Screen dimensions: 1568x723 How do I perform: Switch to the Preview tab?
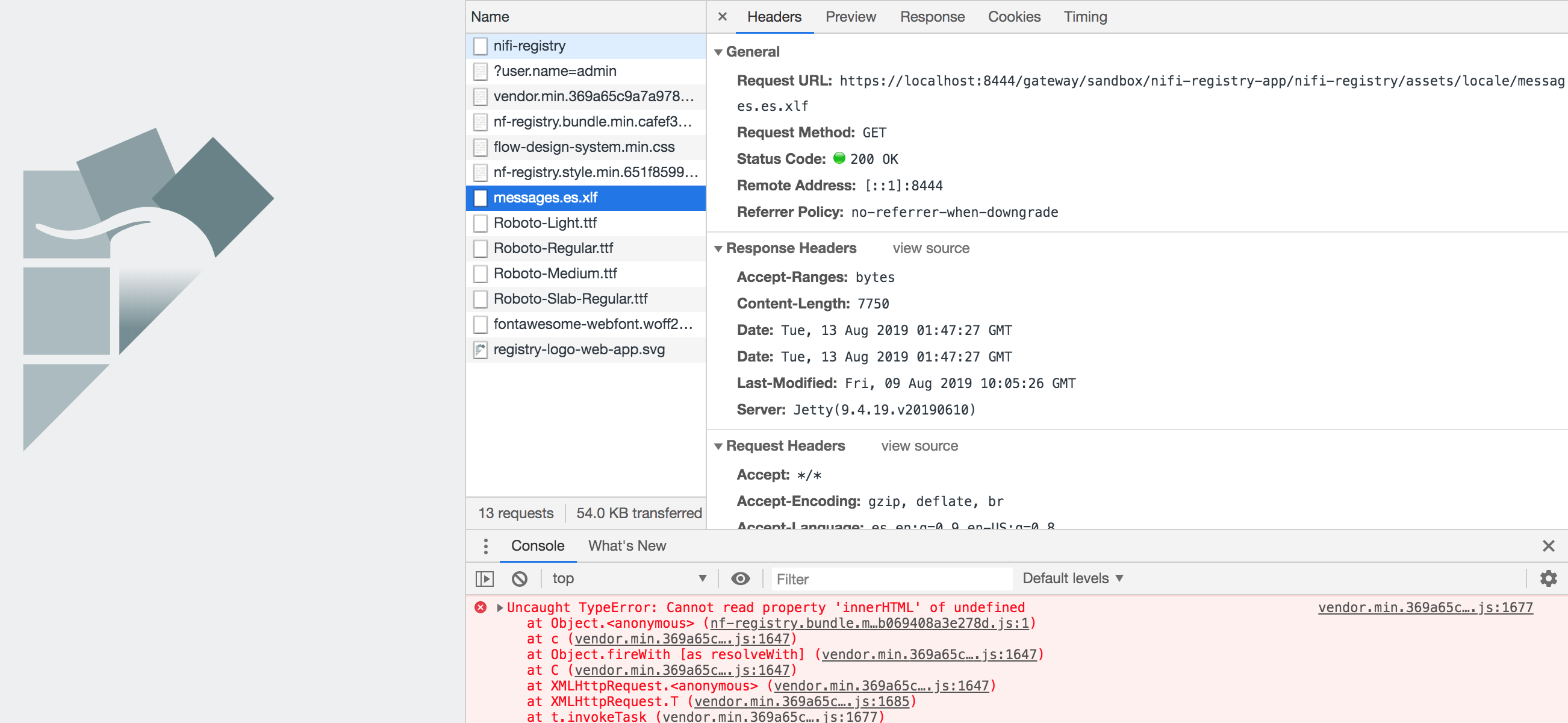(850, 16)
